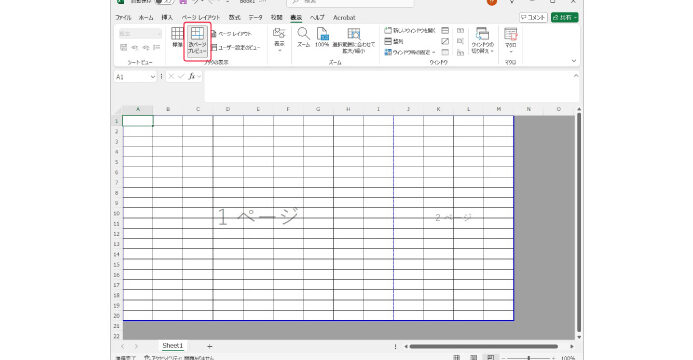Open ユーザー設定のビュー (Custom Views)
The height and width of the screenshot is (360, 693).
tap(236, 47)
